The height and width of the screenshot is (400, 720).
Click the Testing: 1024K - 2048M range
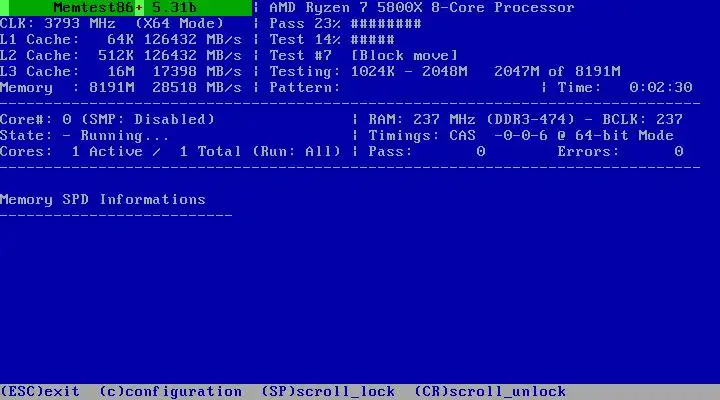[368, 72]
